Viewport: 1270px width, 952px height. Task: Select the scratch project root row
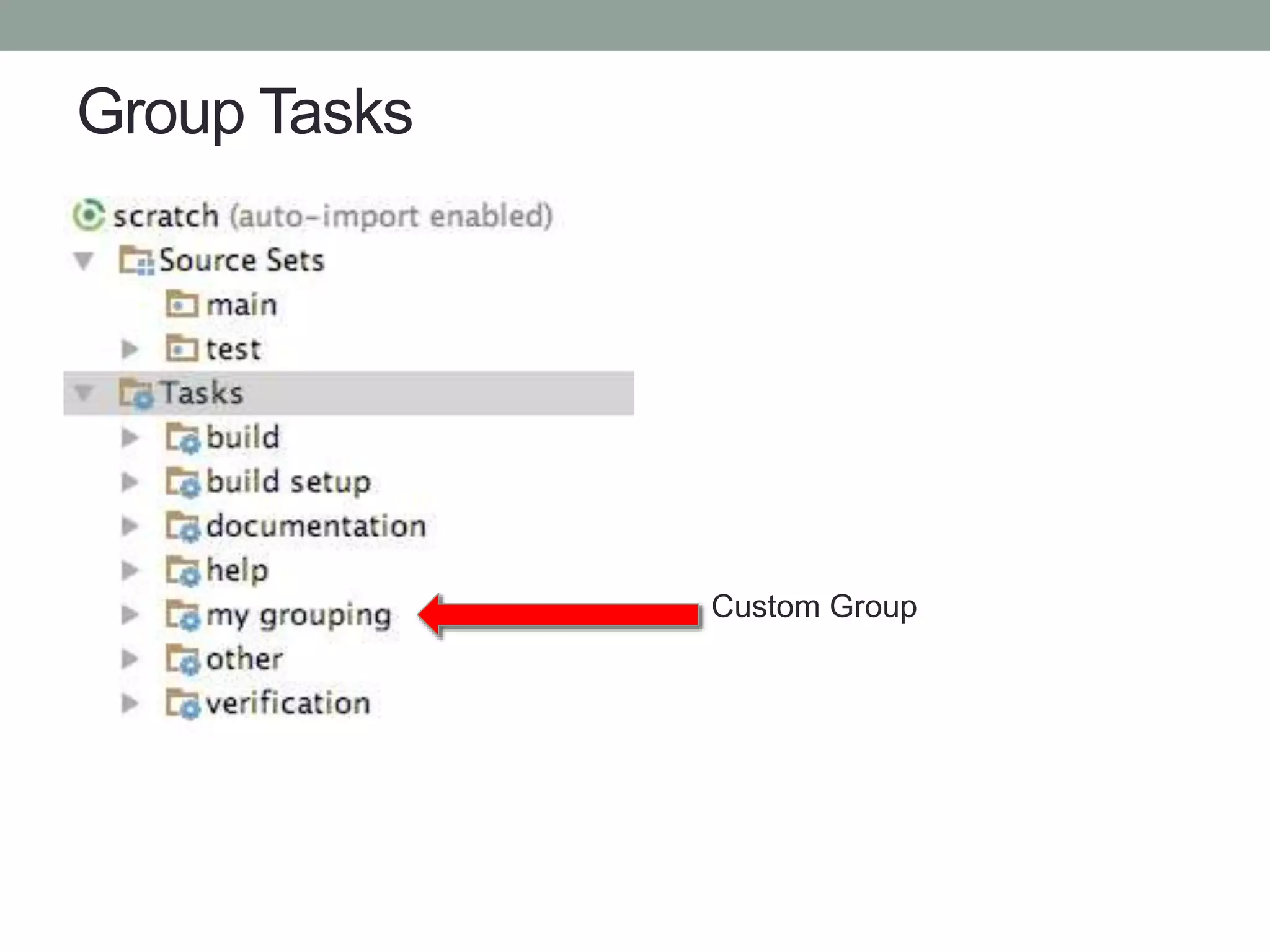(349, 216)
